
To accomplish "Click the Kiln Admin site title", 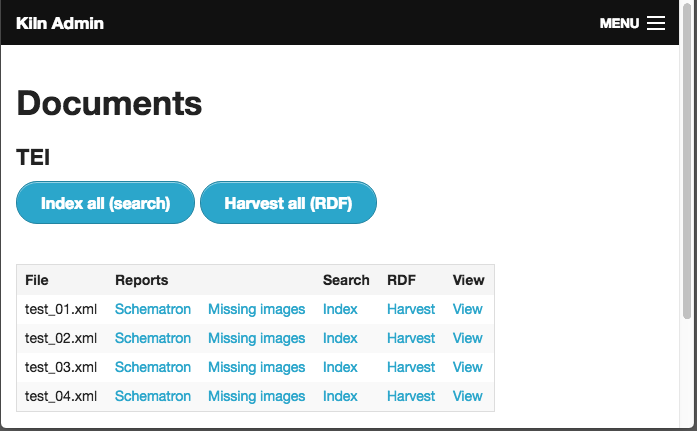I will 60,23.
